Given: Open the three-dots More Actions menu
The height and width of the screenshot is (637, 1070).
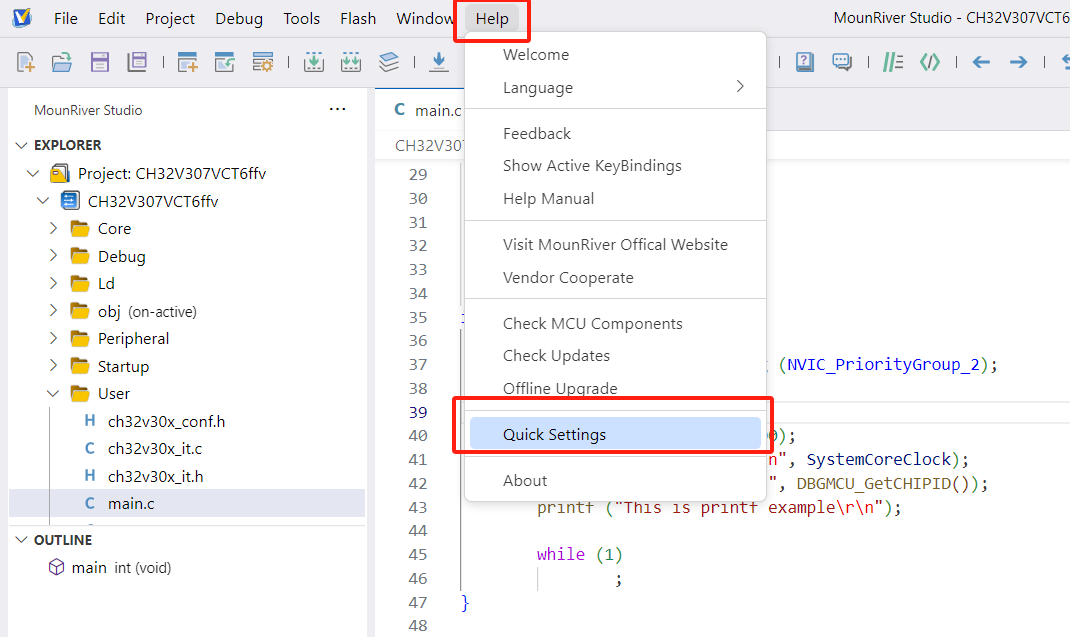Looking at the screenshot, I should tap(337, 109).
